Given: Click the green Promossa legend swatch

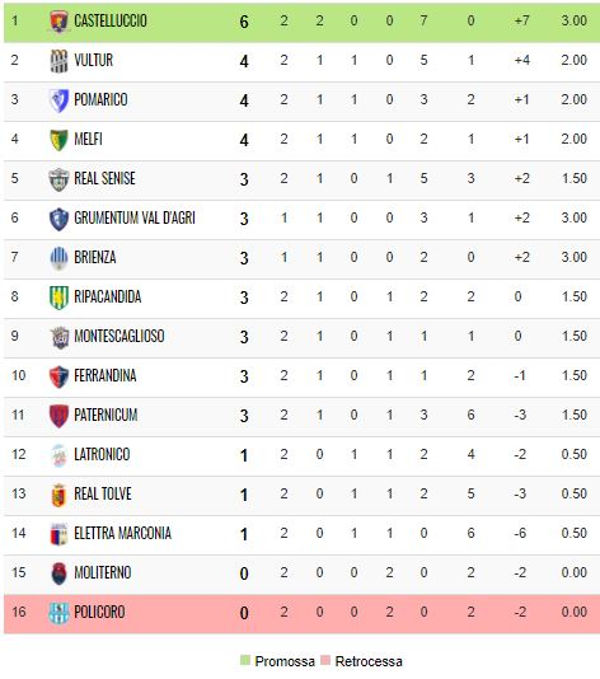Looking at the screenshot, I should click(x=245, y=660).
